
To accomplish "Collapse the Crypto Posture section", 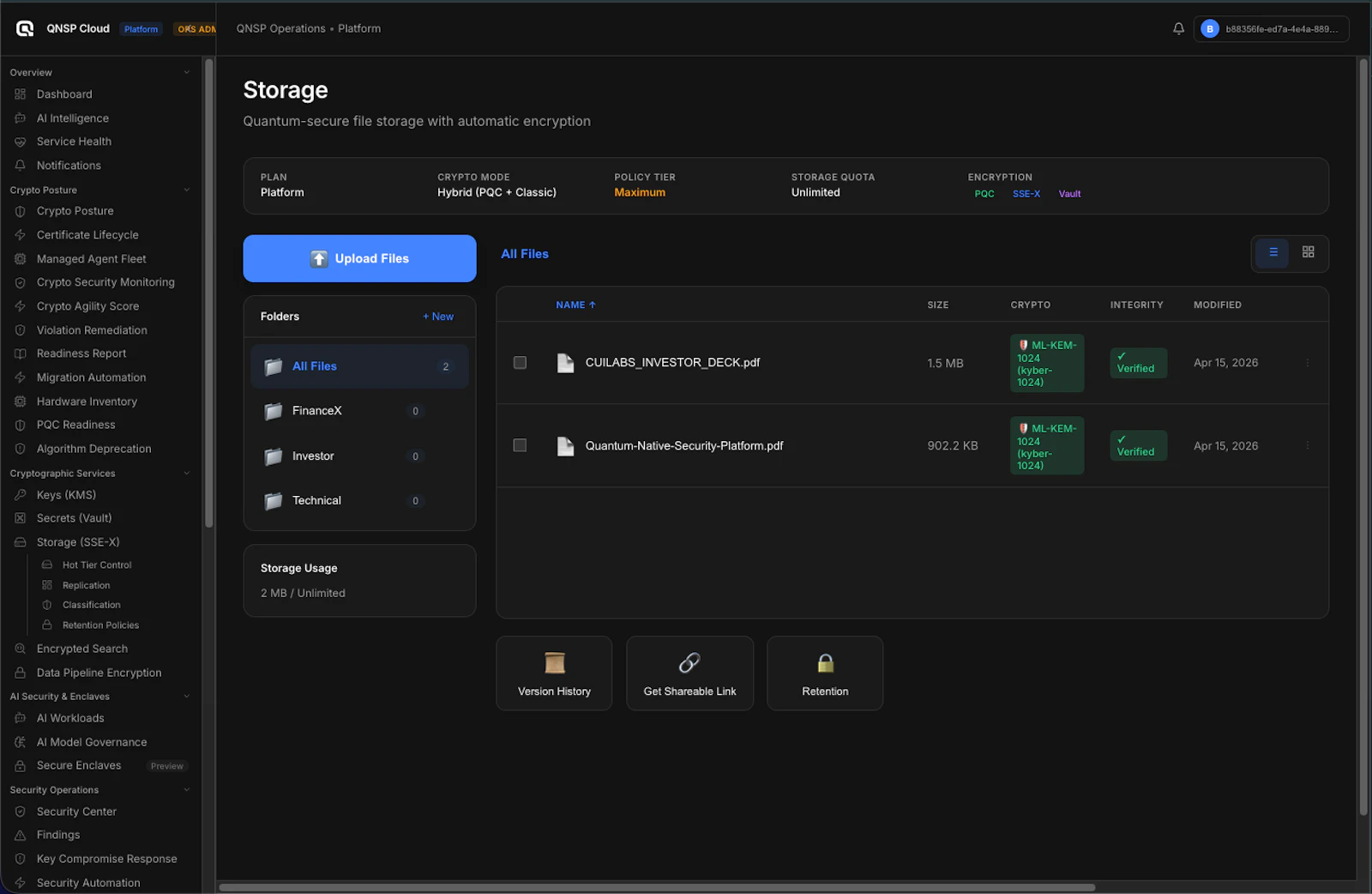I will click(x=188, y=190).
